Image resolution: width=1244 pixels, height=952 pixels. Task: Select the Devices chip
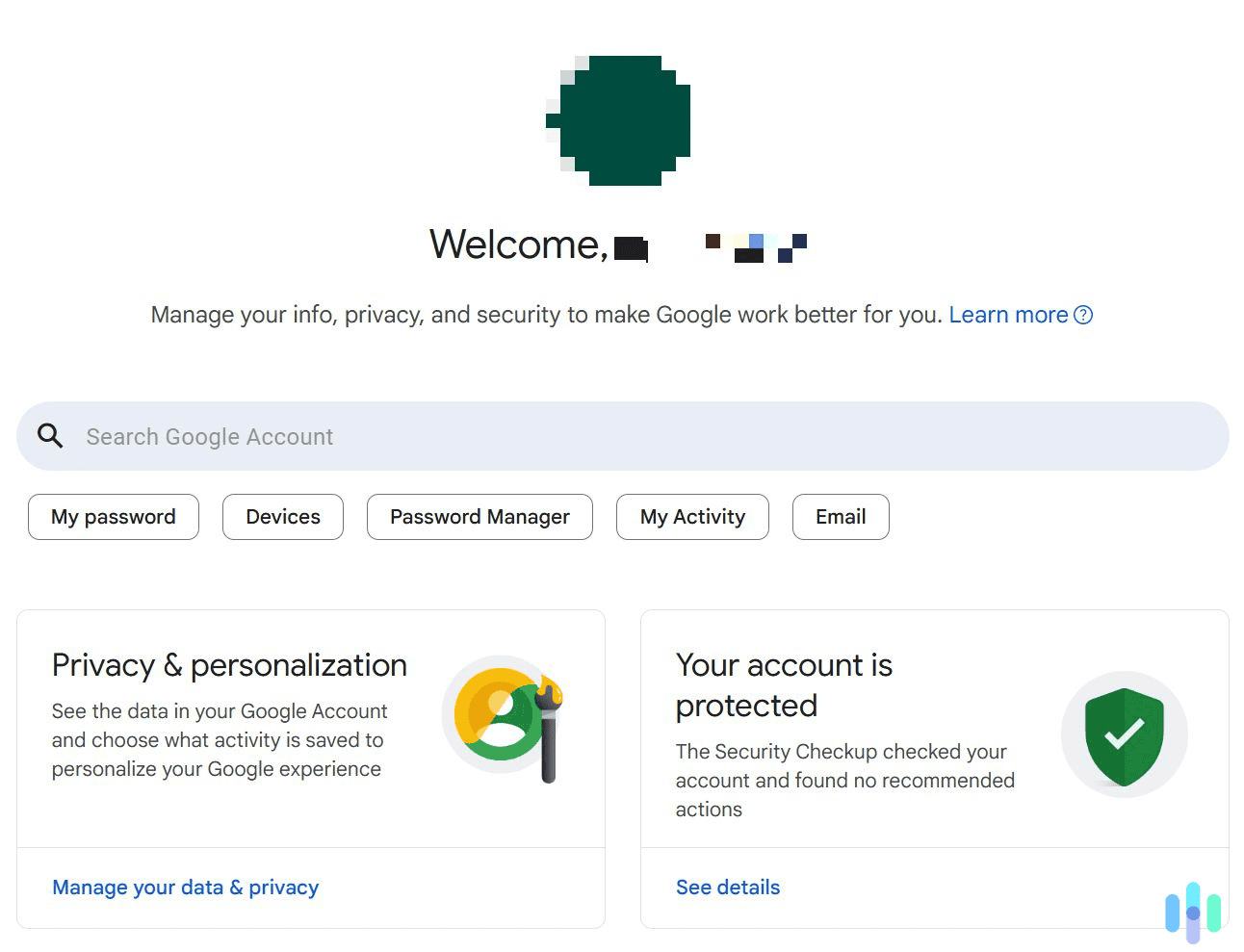pos(282,517)
